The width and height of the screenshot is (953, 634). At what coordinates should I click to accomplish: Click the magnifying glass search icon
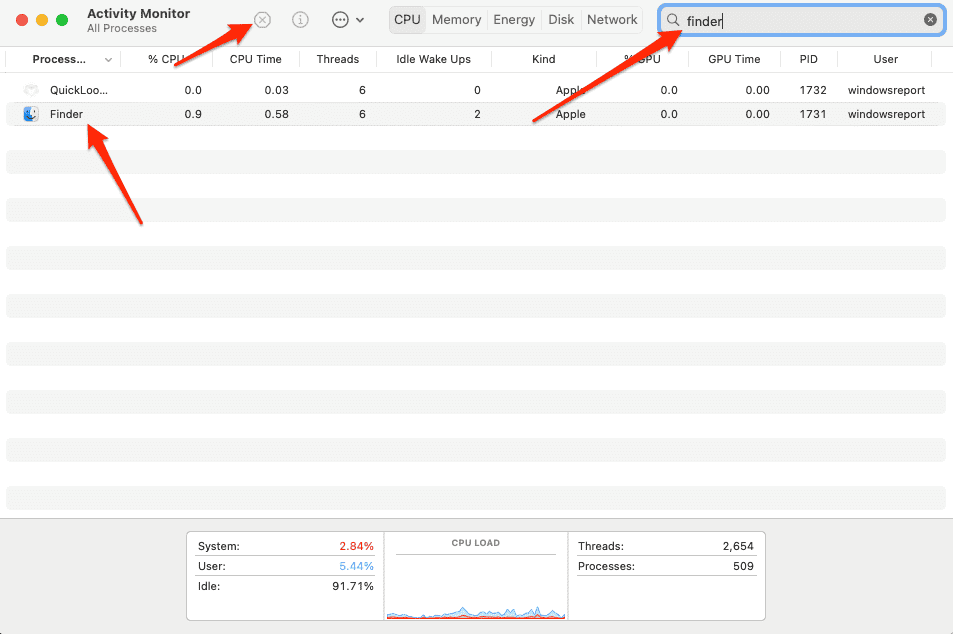(673, 20)
